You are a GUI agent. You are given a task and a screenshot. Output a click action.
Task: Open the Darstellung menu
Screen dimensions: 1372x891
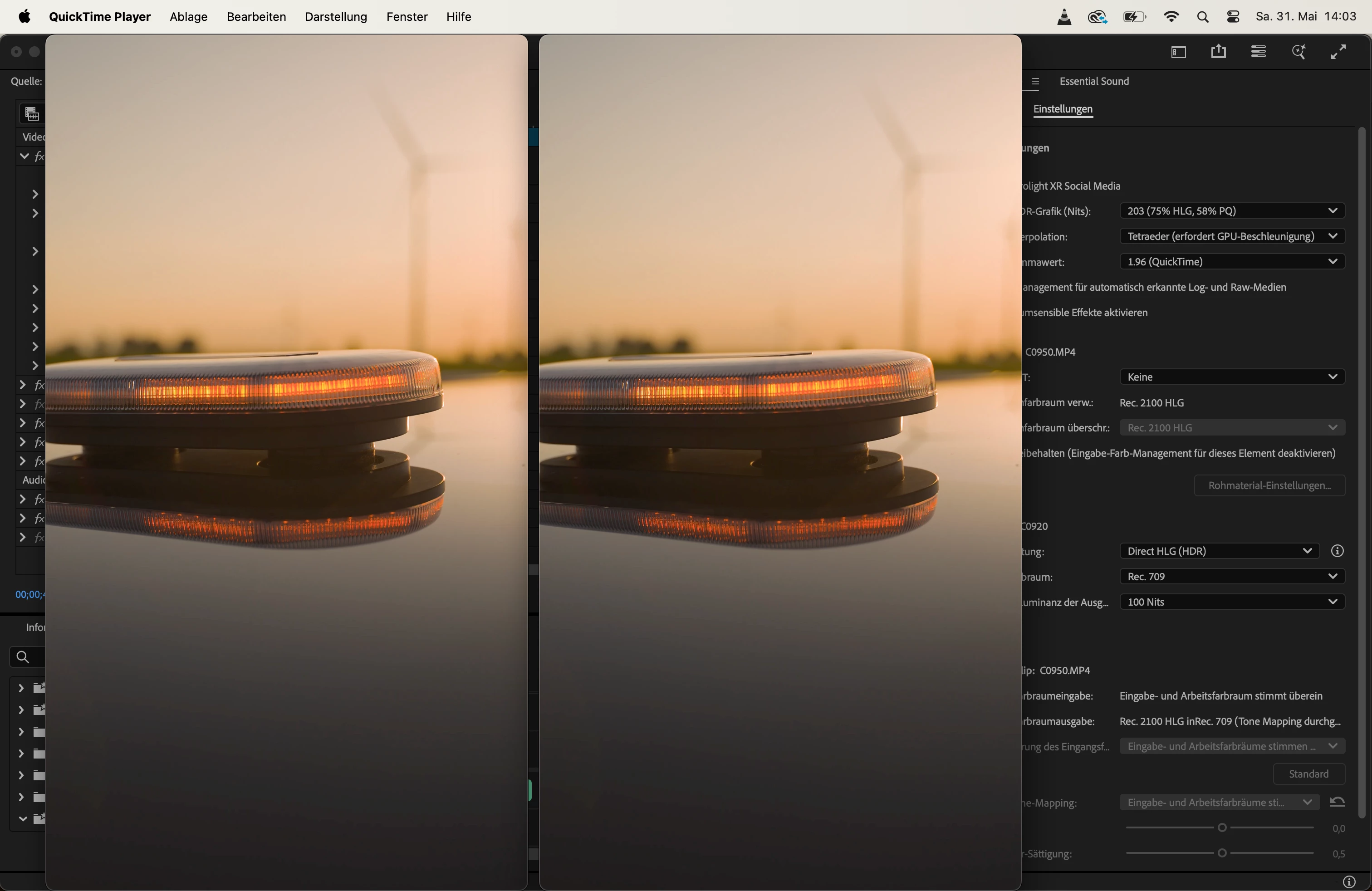coord(335,17)
